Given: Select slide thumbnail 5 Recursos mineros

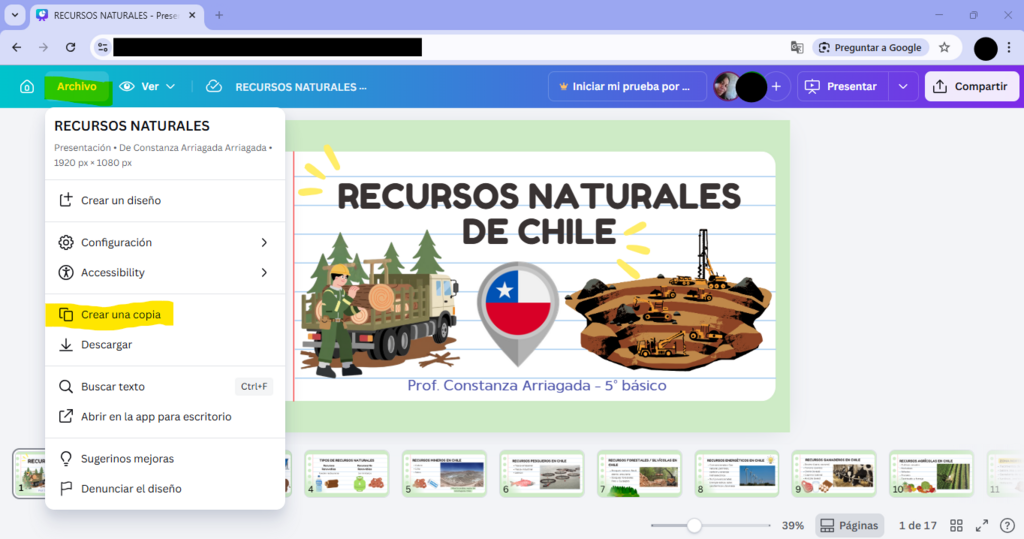Looking at the screenshot, I should pos(444,474).
